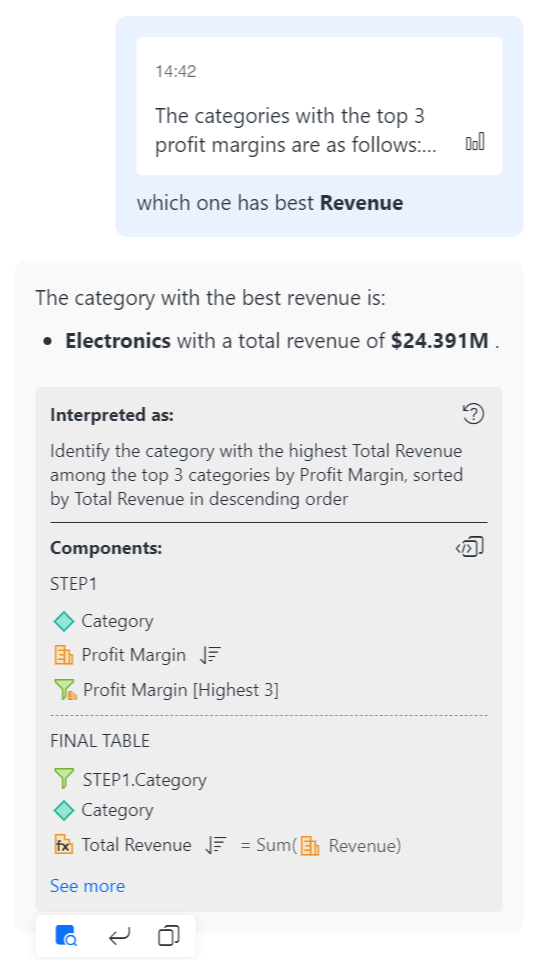Click the chart icon in quoted message
The width and height of the screenshot is (544, 978).
coord(475,142)
